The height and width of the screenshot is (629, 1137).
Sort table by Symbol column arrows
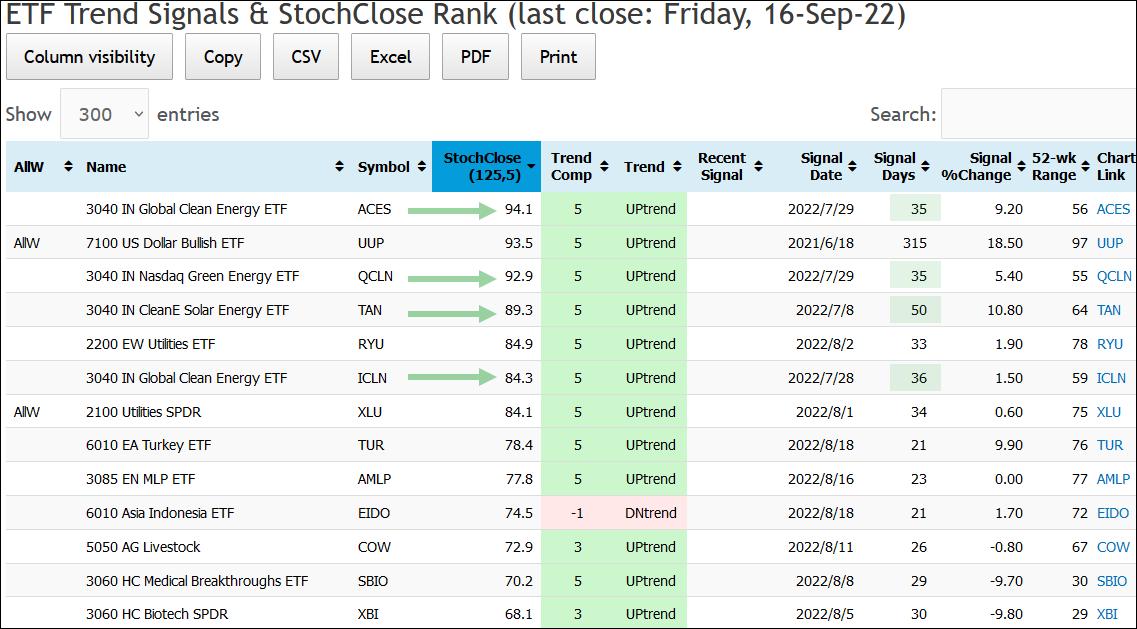[420, 167]
